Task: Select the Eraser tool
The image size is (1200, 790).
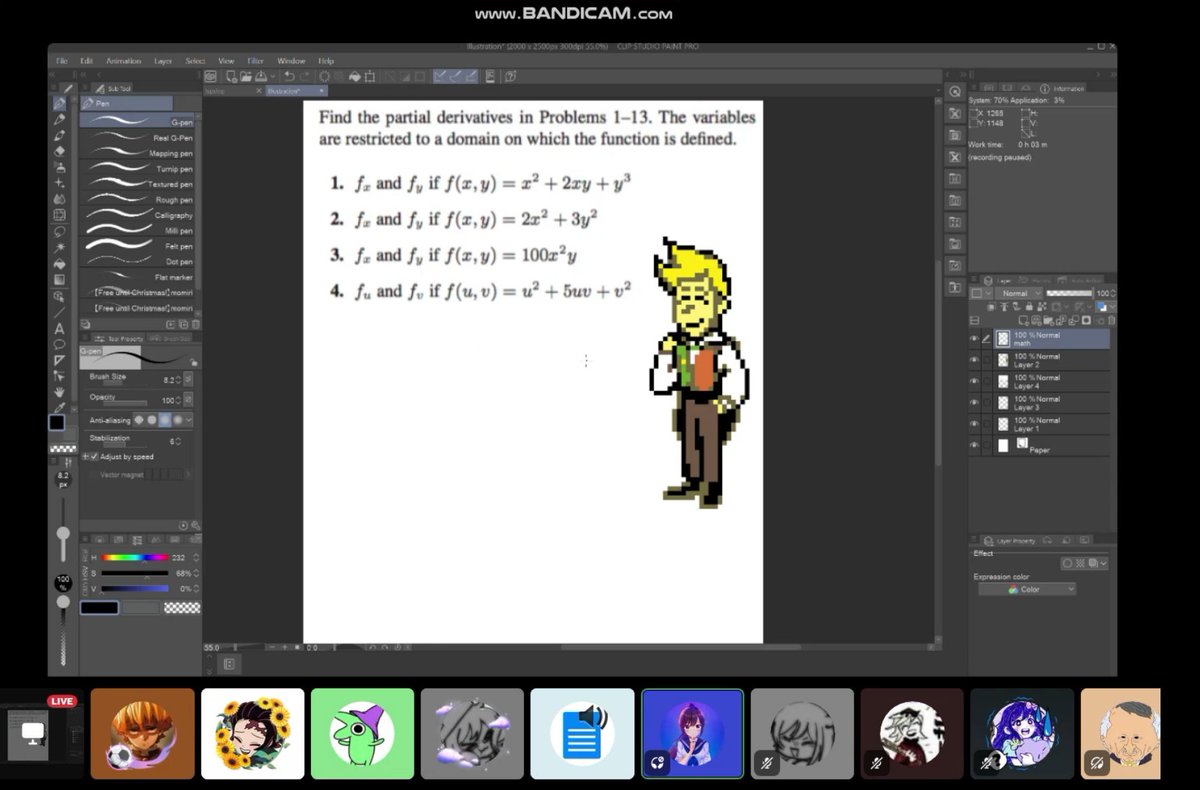Action: pos(60,152)
